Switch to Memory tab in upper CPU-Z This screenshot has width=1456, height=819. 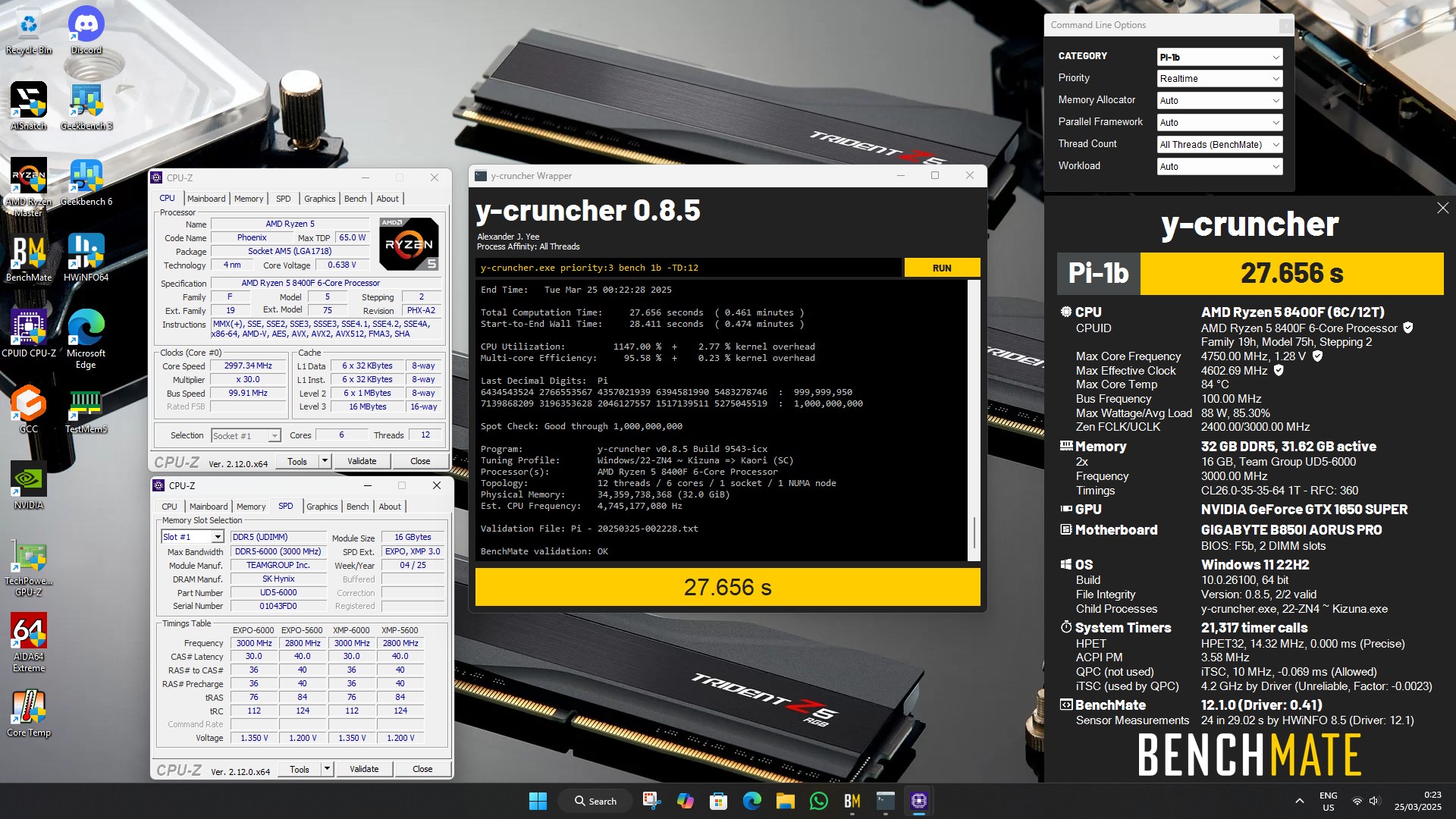249,199
